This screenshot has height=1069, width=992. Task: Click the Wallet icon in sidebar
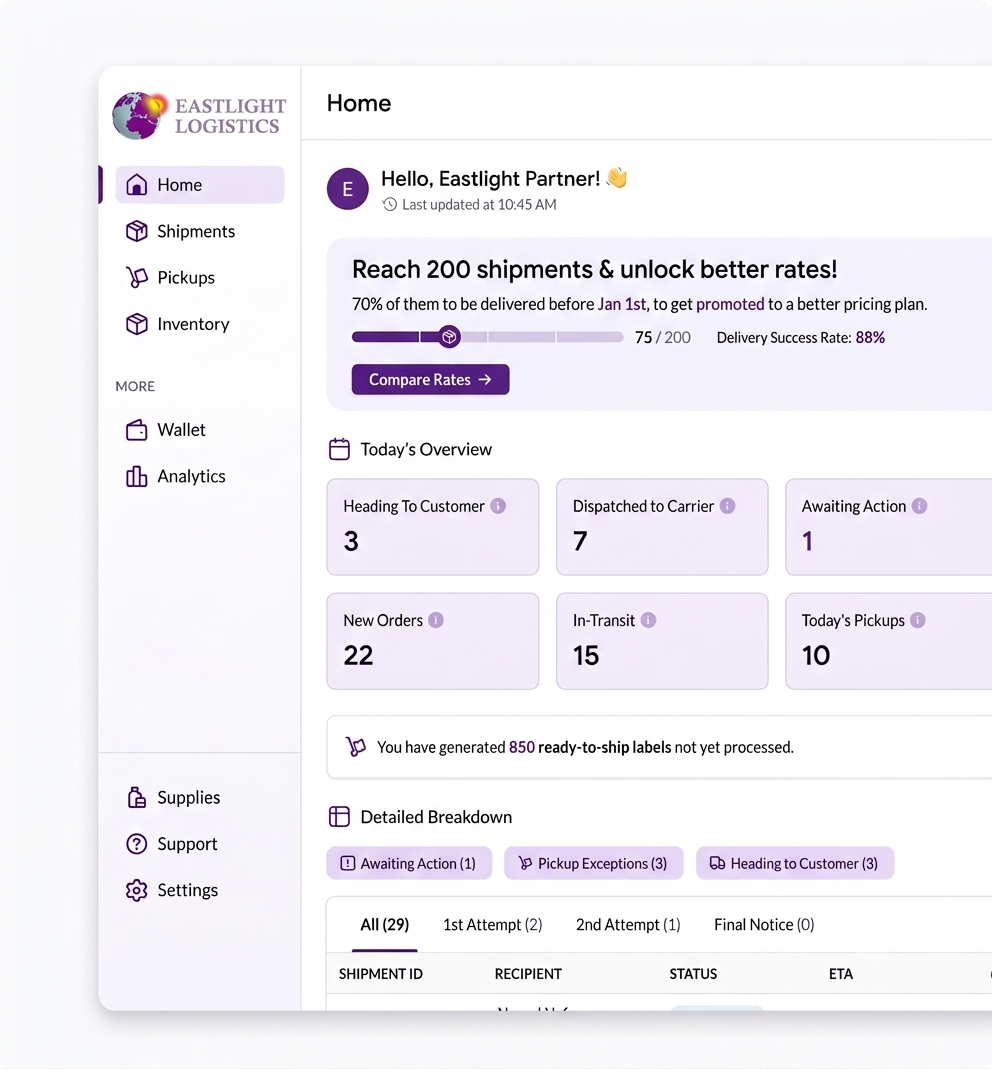(136, 430)
